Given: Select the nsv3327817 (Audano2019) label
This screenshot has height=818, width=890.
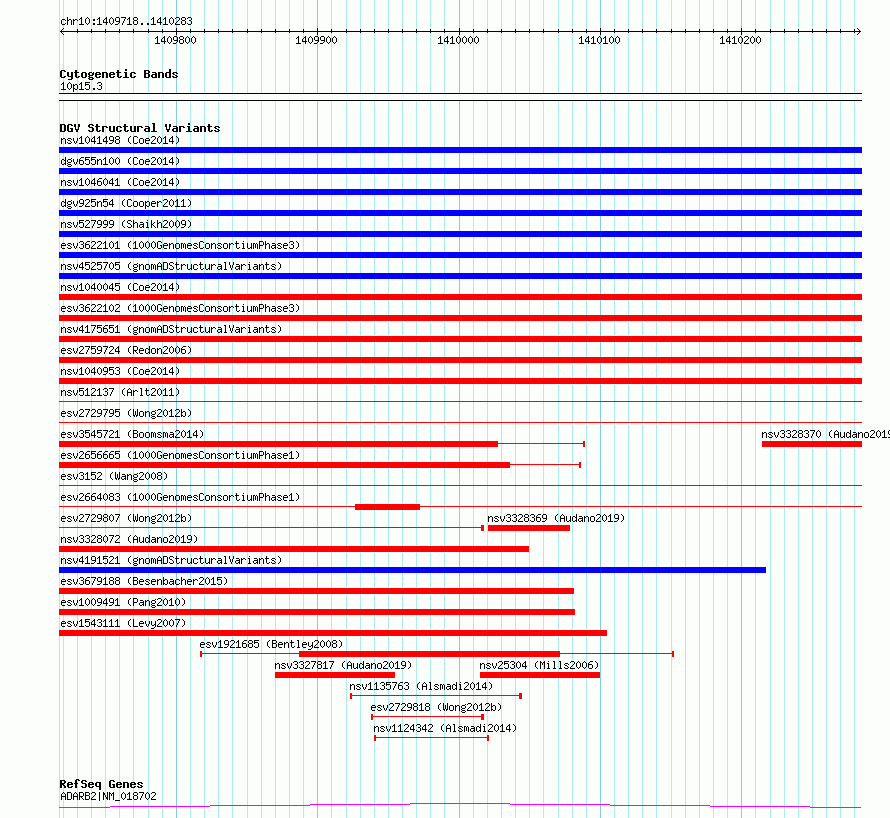Looking at the screenshot, I should point(343,665).
